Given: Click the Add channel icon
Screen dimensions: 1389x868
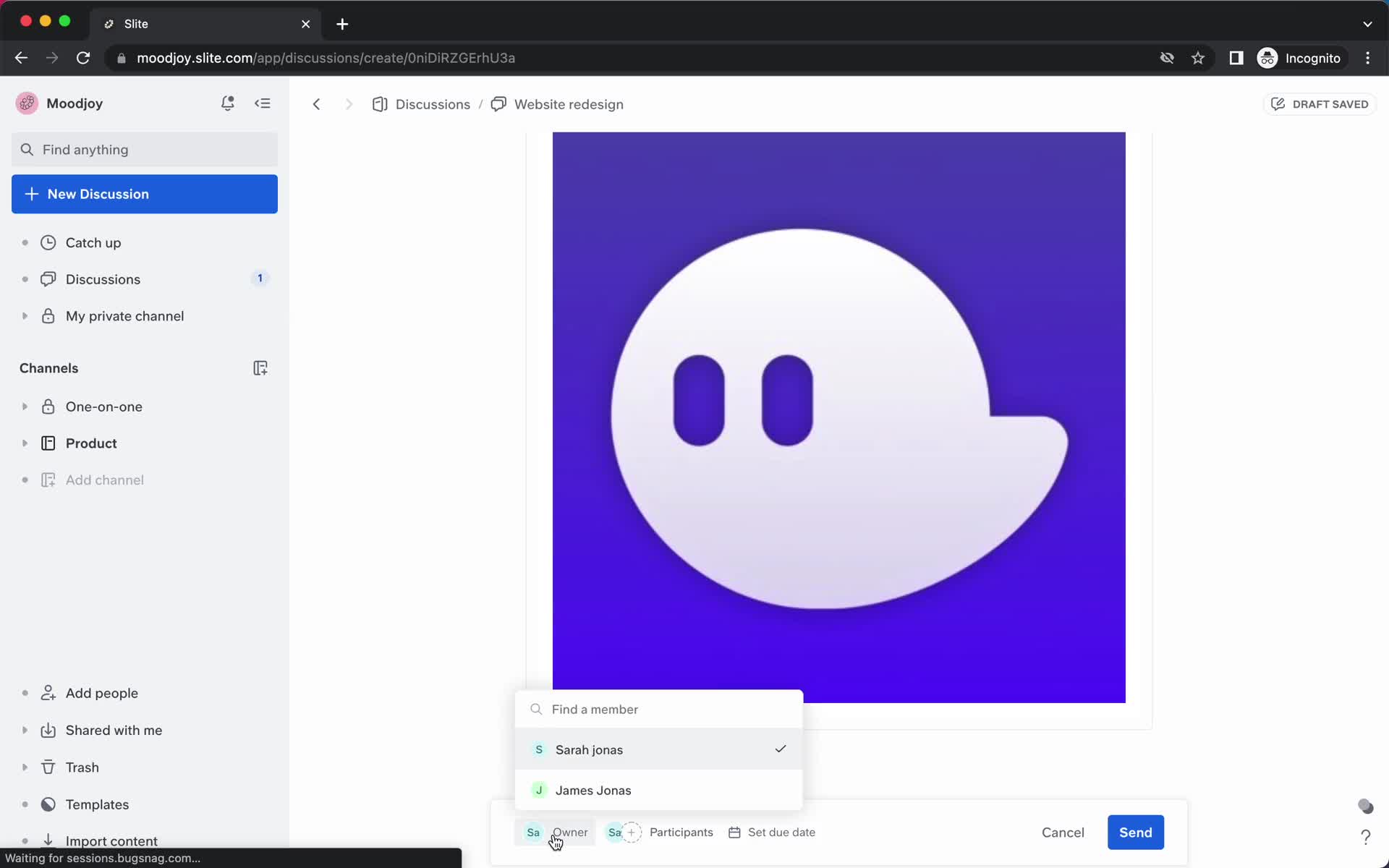Looking at the screenshot, I should [x=48, y=480].
